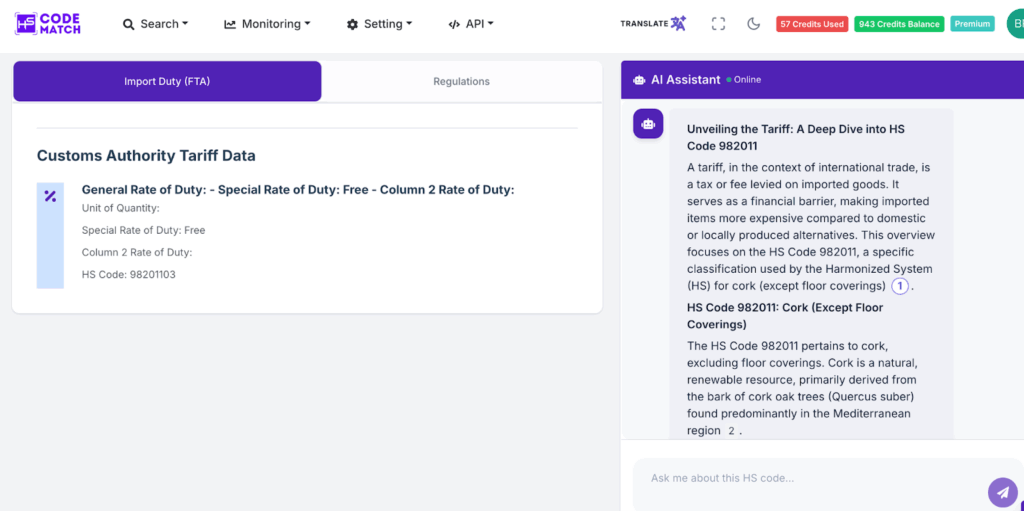Open the API dropdown menu
Viewport: 1024px width, 511px height.
coord(471,24)
